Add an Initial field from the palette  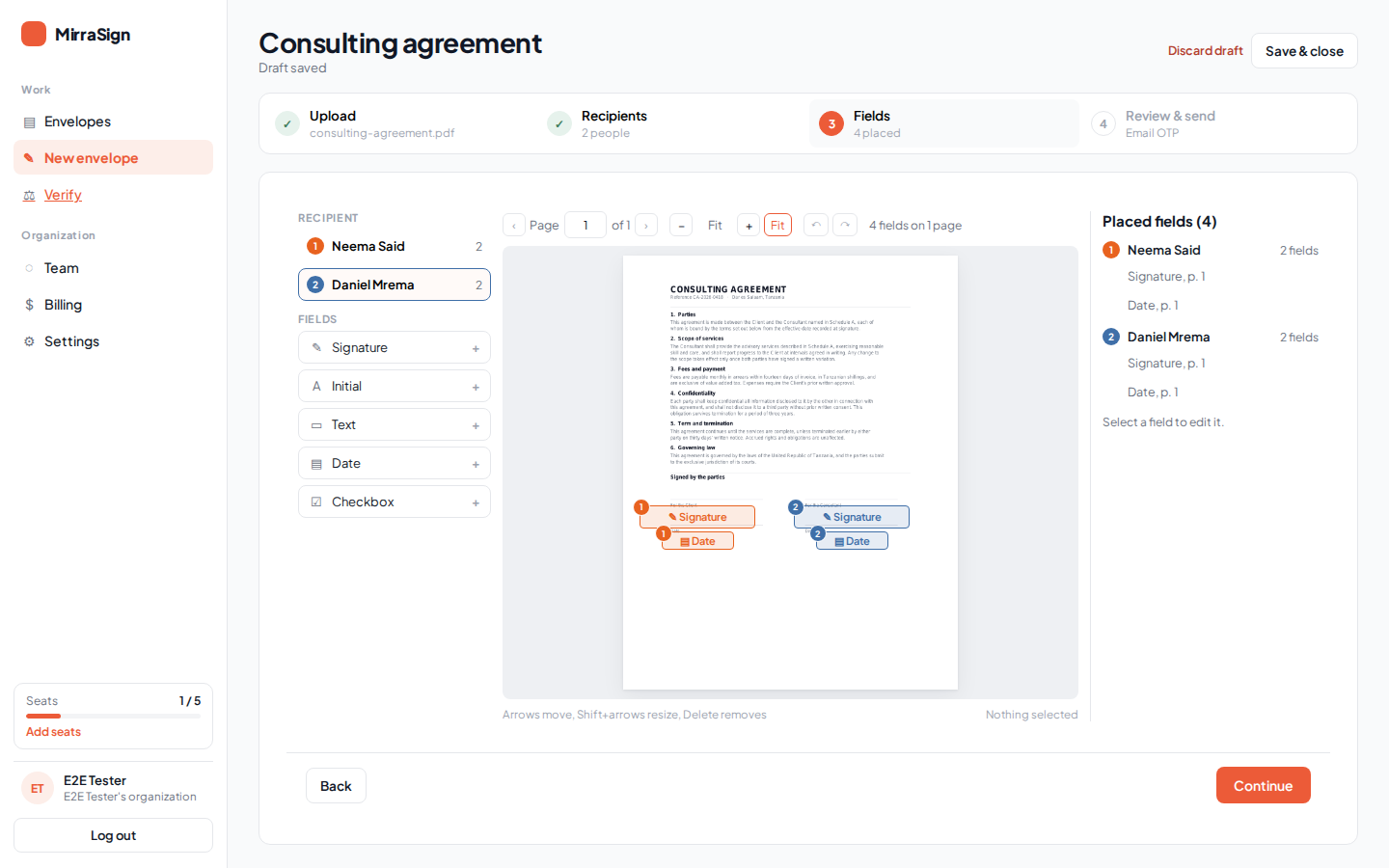click(x=395, y=386)
